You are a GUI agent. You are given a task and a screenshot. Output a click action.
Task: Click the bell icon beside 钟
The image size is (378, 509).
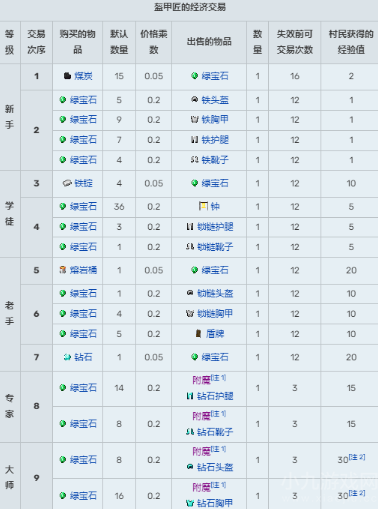point(203,206)
